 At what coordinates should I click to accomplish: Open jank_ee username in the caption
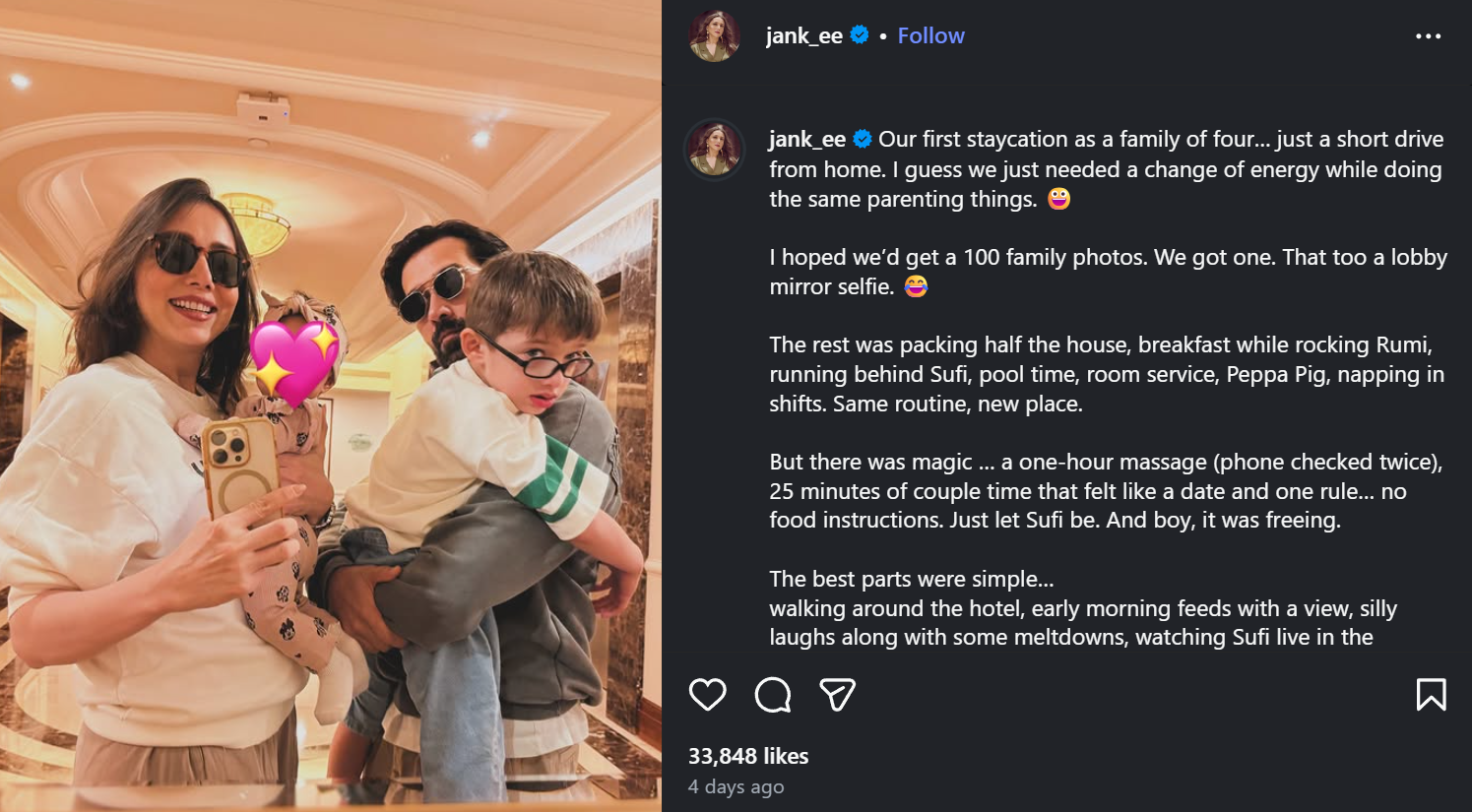point(807,140)
